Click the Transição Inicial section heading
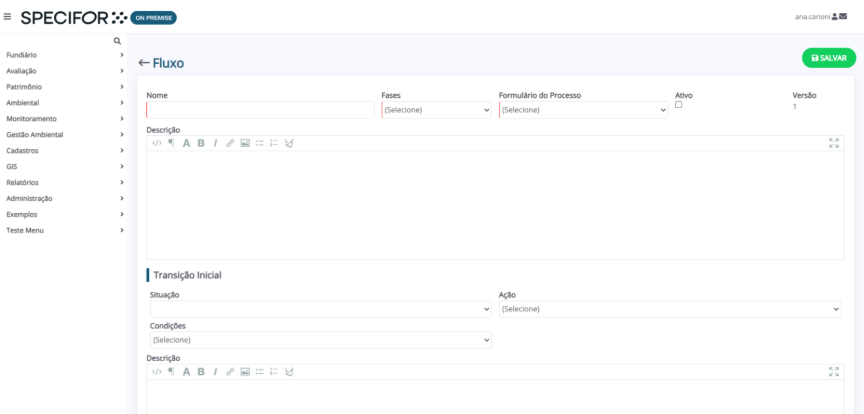The image size is (864, 414). coord(187,275)
